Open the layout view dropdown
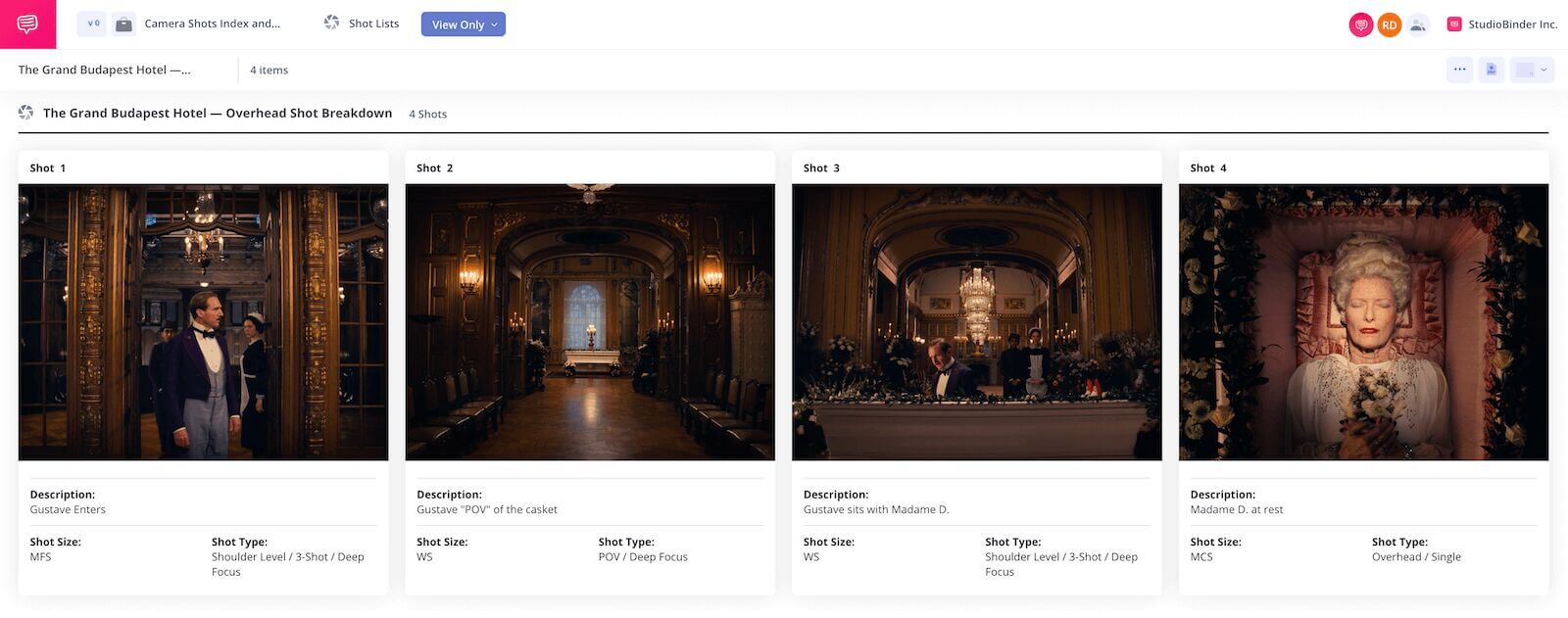 point(1531,70)
